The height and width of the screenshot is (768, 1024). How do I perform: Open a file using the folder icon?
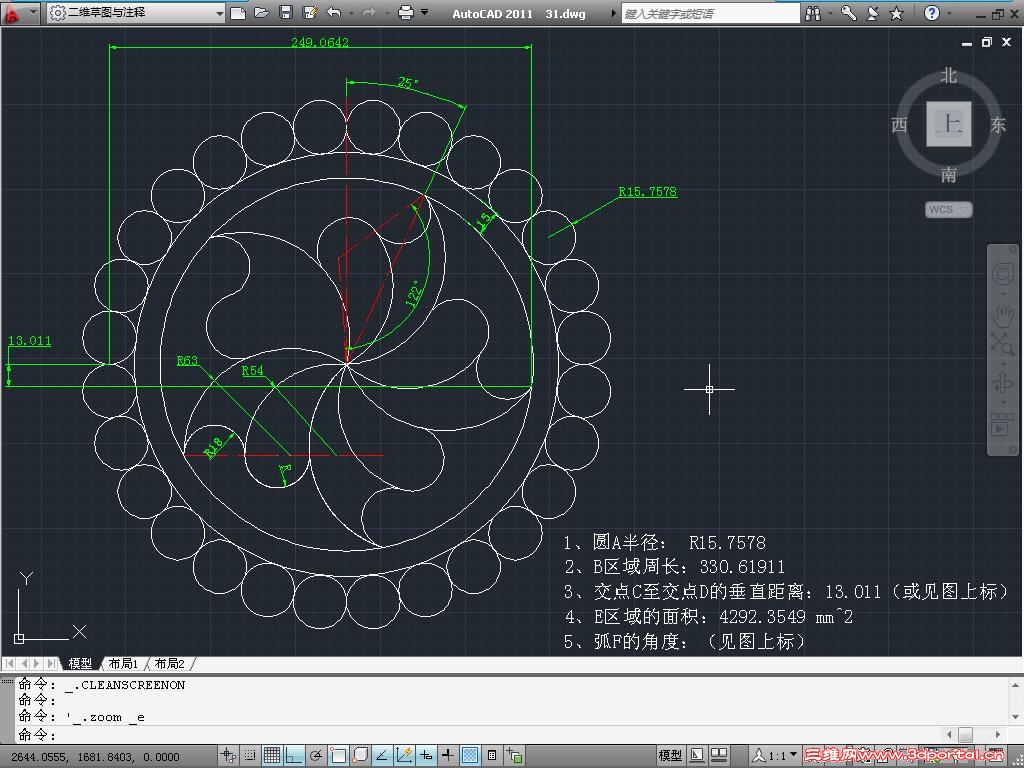click(x=262, y=12)
